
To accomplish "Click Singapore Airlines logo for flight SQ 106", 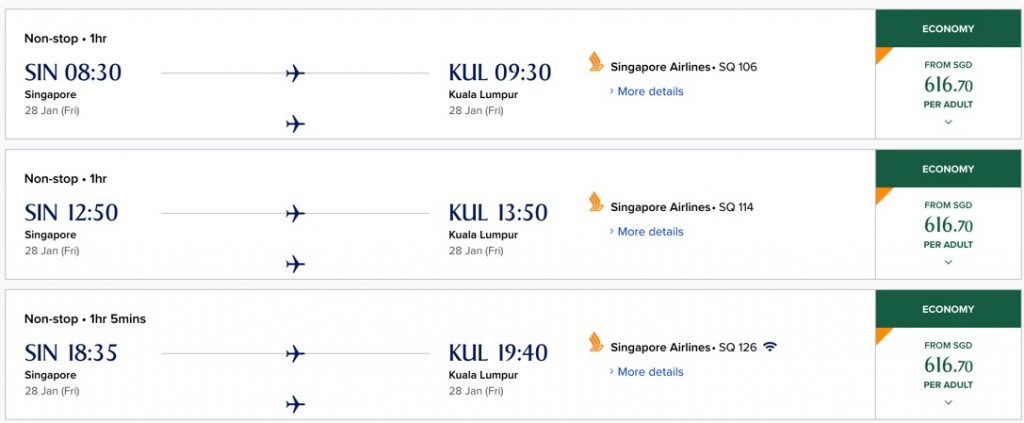I will tap(596, 62).
